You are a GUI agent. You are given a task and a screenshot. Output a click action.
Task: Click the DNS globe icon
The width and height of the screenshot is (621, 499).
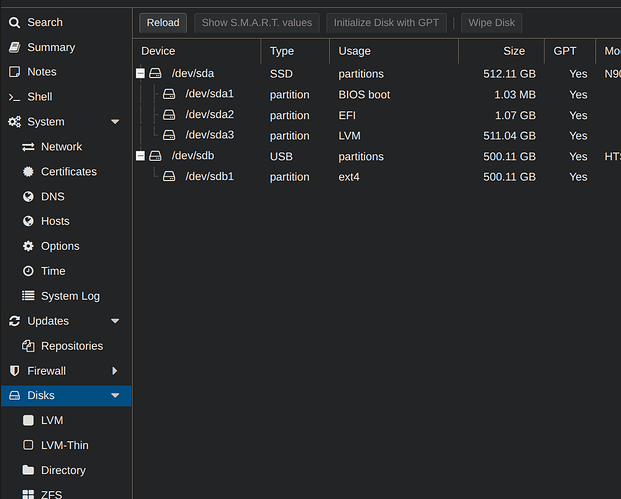click(28, 197)
